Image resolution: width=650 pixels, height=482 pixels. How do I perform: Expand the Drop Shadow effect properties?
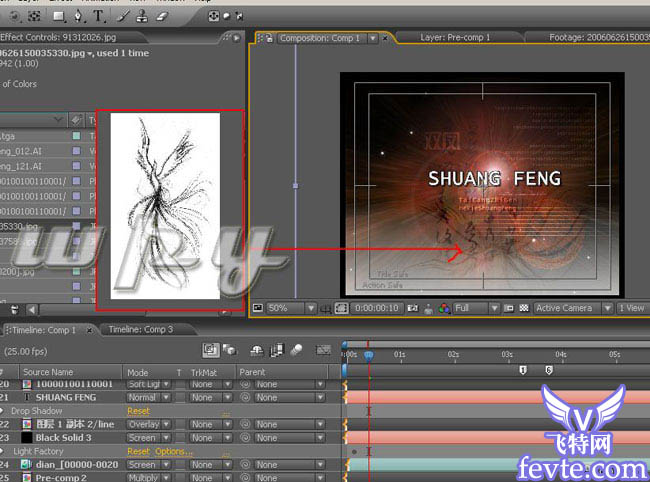tap(2, 411)
